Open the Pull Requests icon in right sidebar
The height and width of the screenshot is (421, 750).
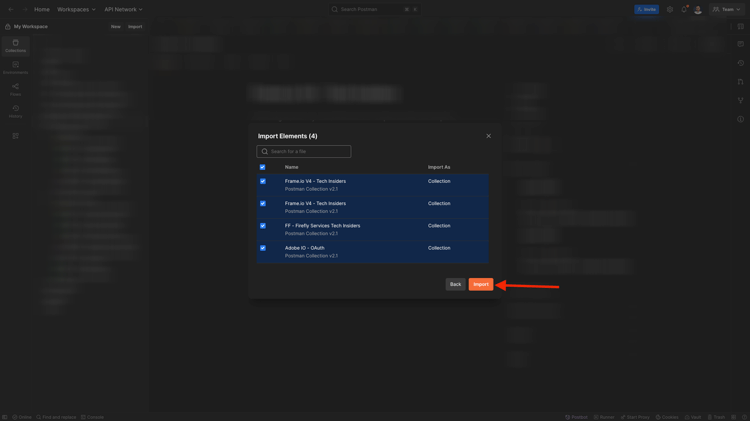coord(740,81)
